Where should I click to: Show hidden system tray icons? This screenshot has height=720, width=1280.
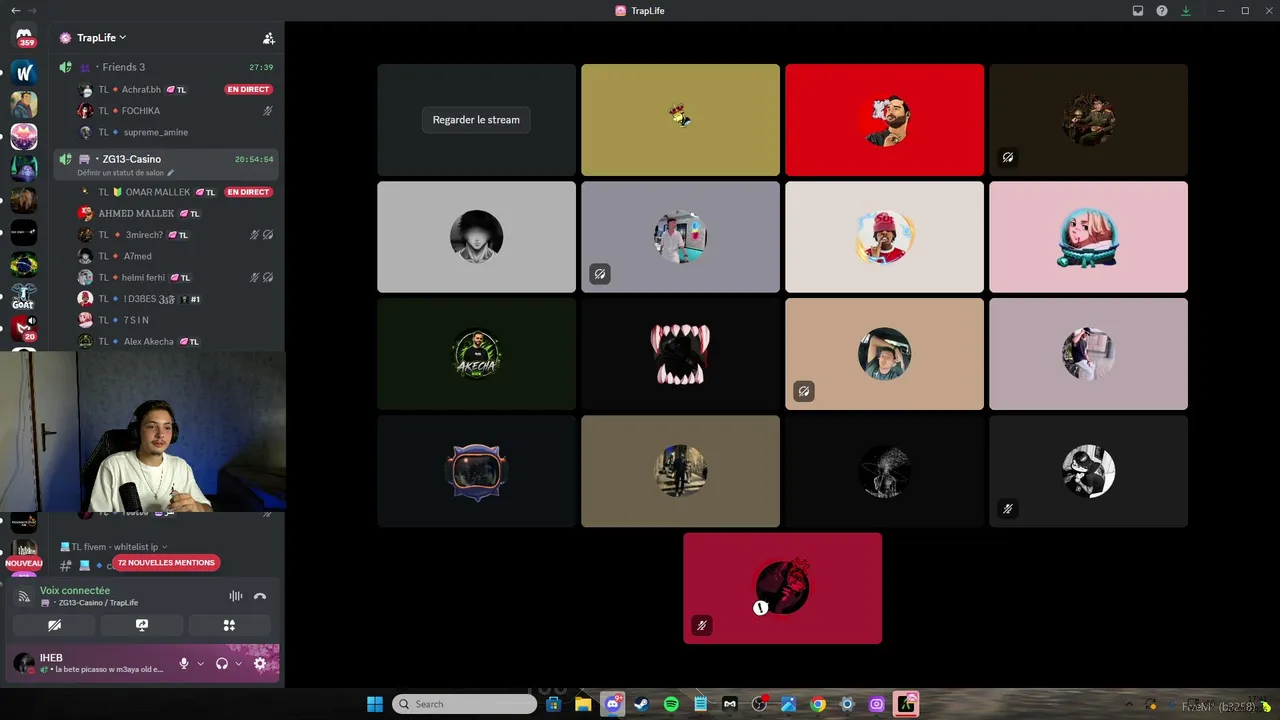pyautogui.click(x=1129, y=704)
